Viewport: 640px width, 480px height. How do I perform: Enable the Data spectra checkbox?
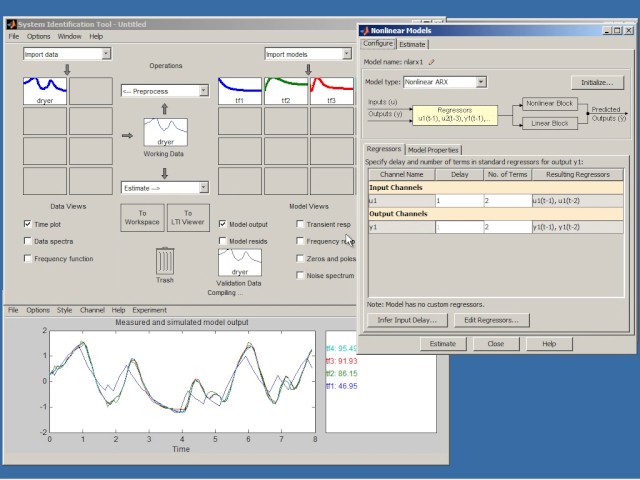click(x=27, y=241)
